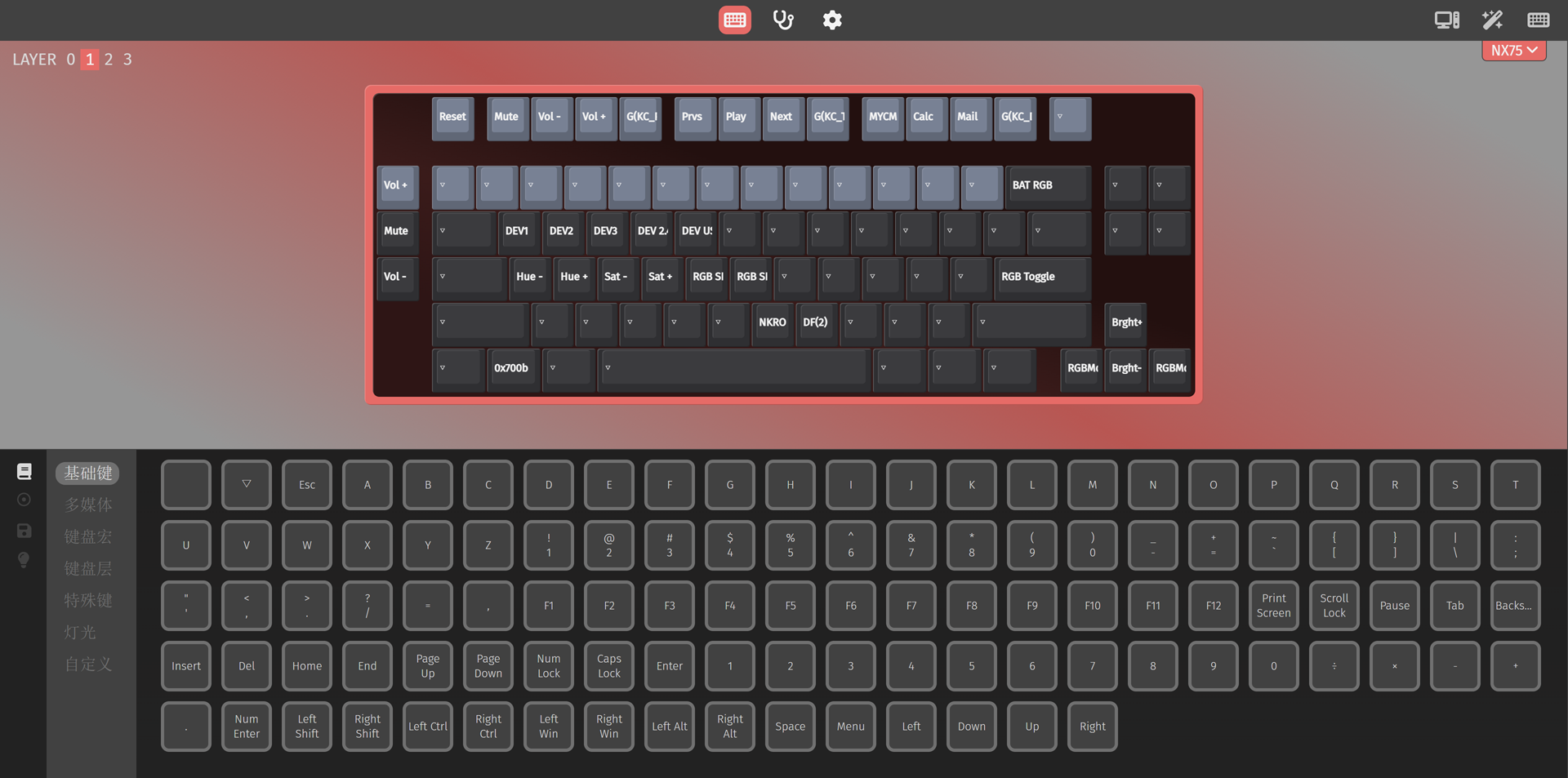Click the save disk icon in left sidebar
The image size is (1568, 778).
point(24,531)
